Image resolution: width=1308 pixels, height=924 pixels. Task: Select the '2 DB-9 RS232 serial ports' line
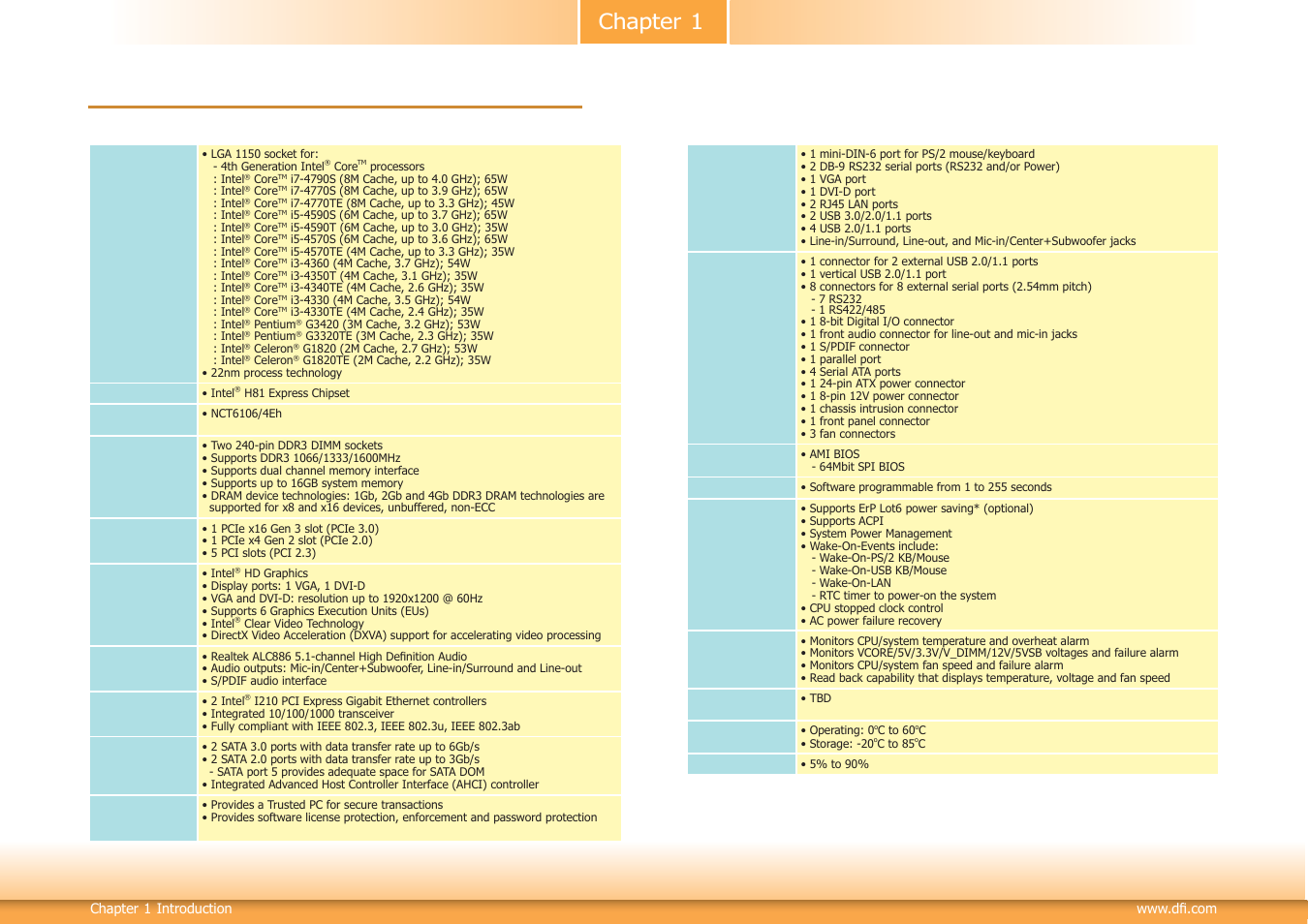click(x=930, y=167)
